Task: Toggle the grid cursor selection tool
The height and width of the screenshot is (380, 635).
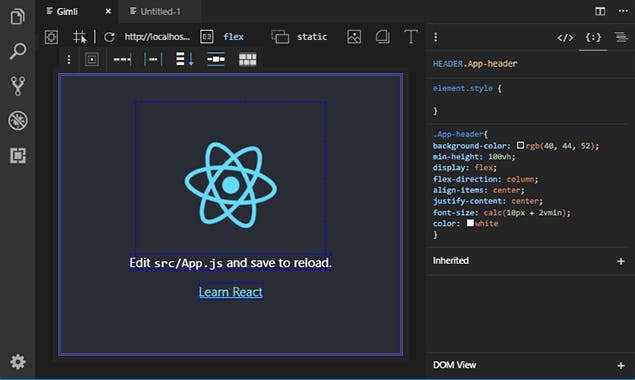Action: 80,37
